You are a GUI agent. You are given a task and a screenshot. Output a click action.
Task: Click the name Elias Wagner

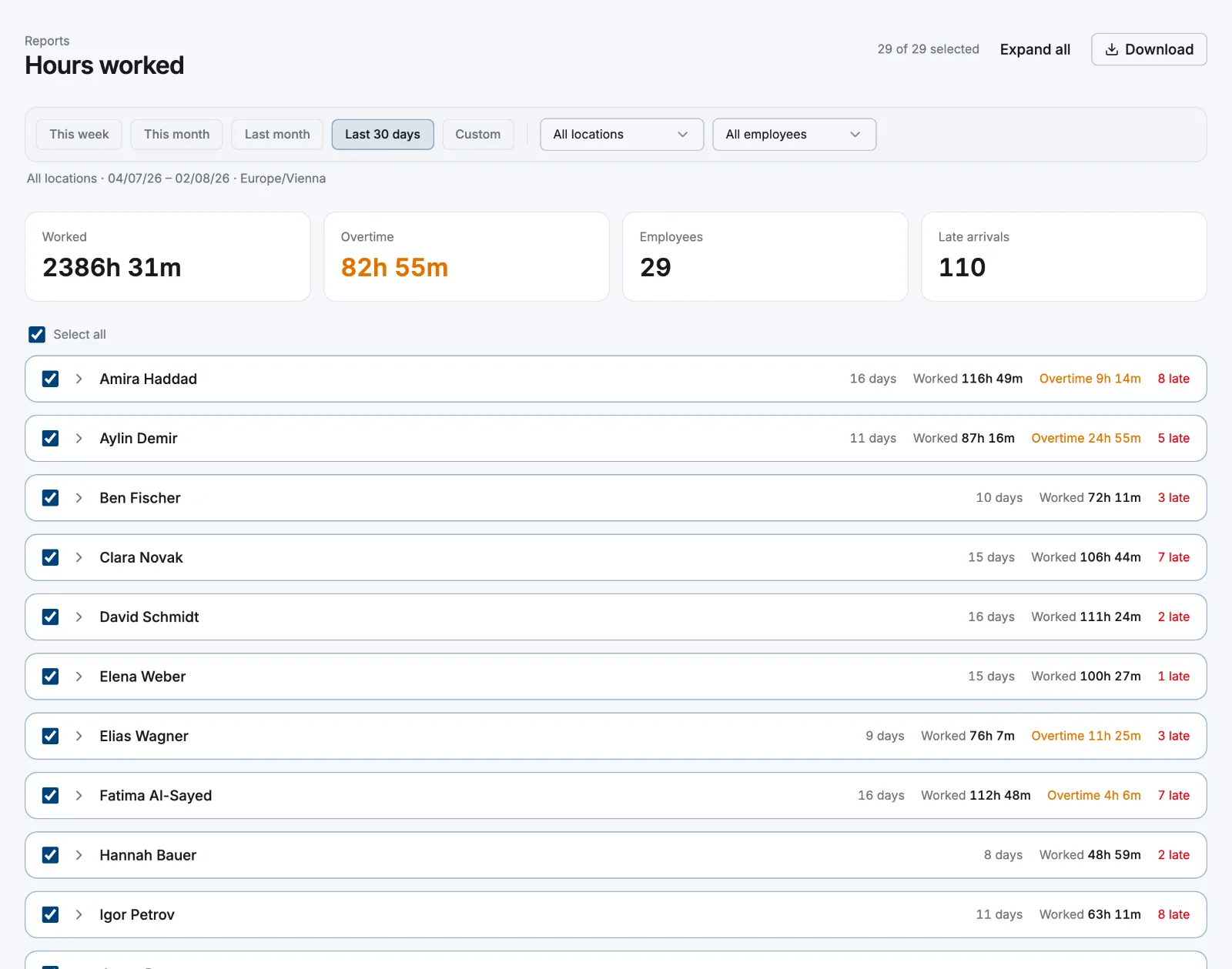(144, 736)
